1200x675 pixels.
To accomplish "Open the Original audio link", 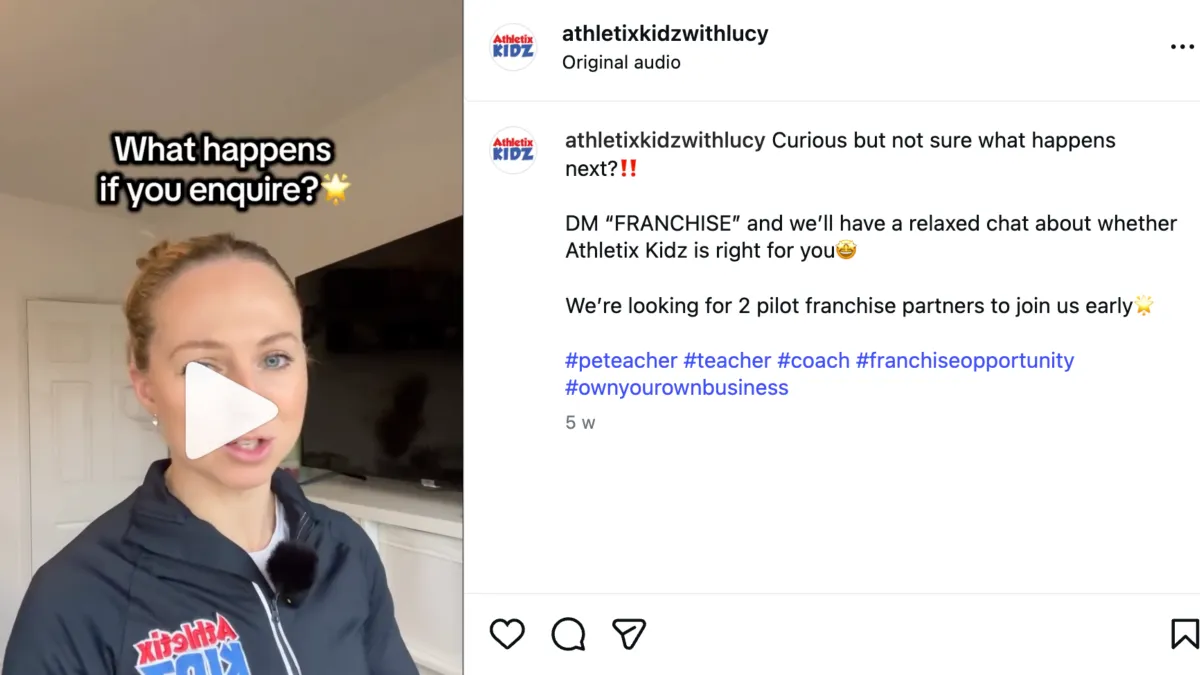I will pos(621,62).
